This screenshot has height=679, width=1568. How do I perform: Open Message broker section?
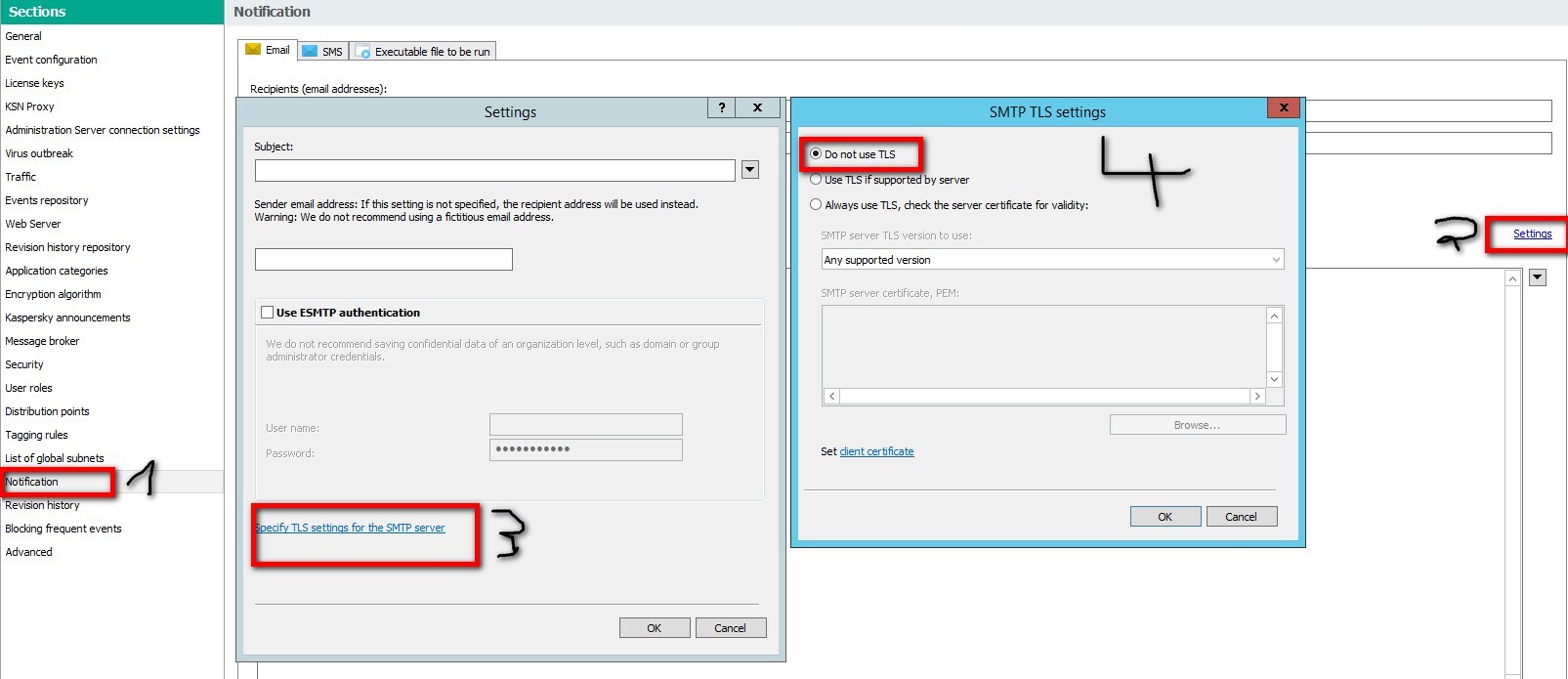[42, 341]
